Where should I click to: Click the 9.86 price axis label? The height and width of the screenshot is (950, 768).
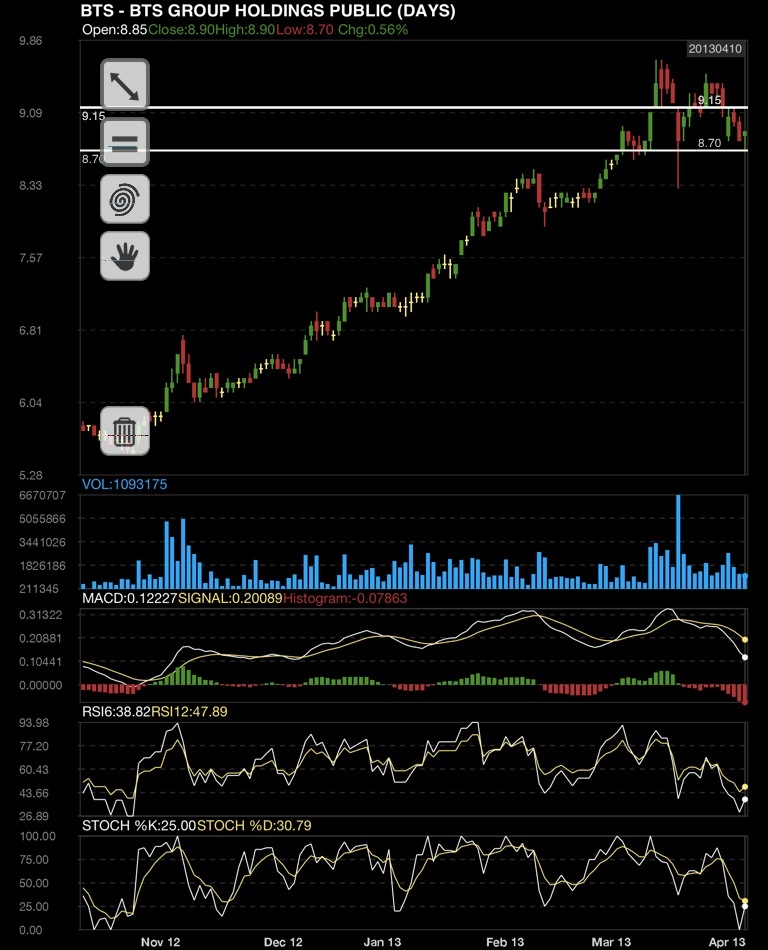tap(30, 41)
